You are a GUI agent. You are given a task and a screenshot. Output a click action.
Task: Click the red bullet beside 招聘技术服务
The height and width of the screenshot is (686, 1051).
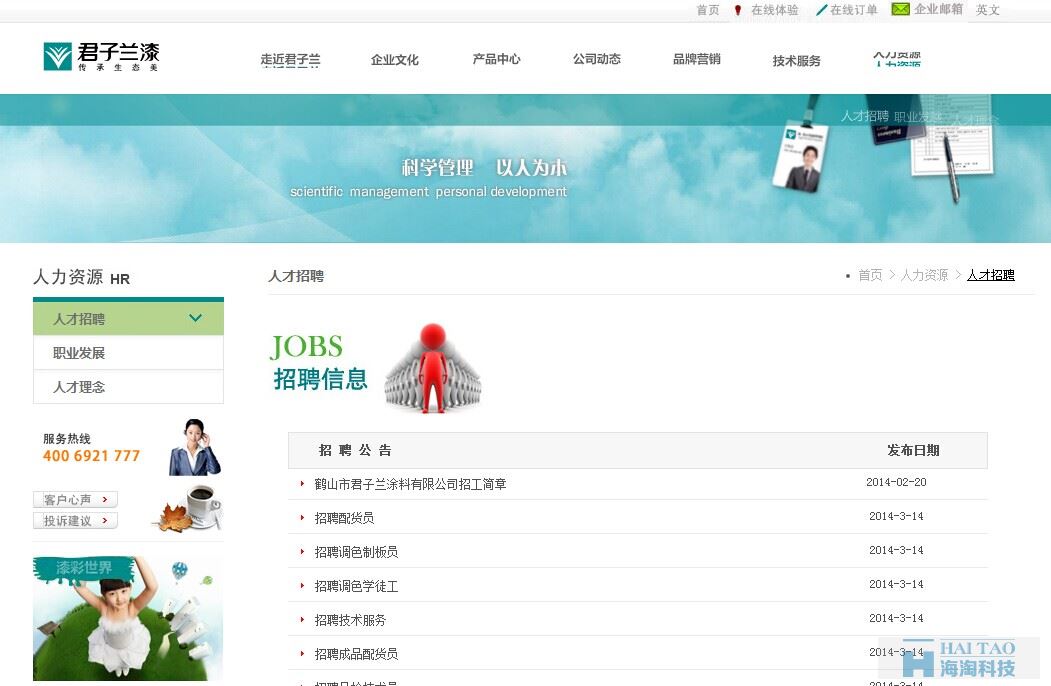302,620
